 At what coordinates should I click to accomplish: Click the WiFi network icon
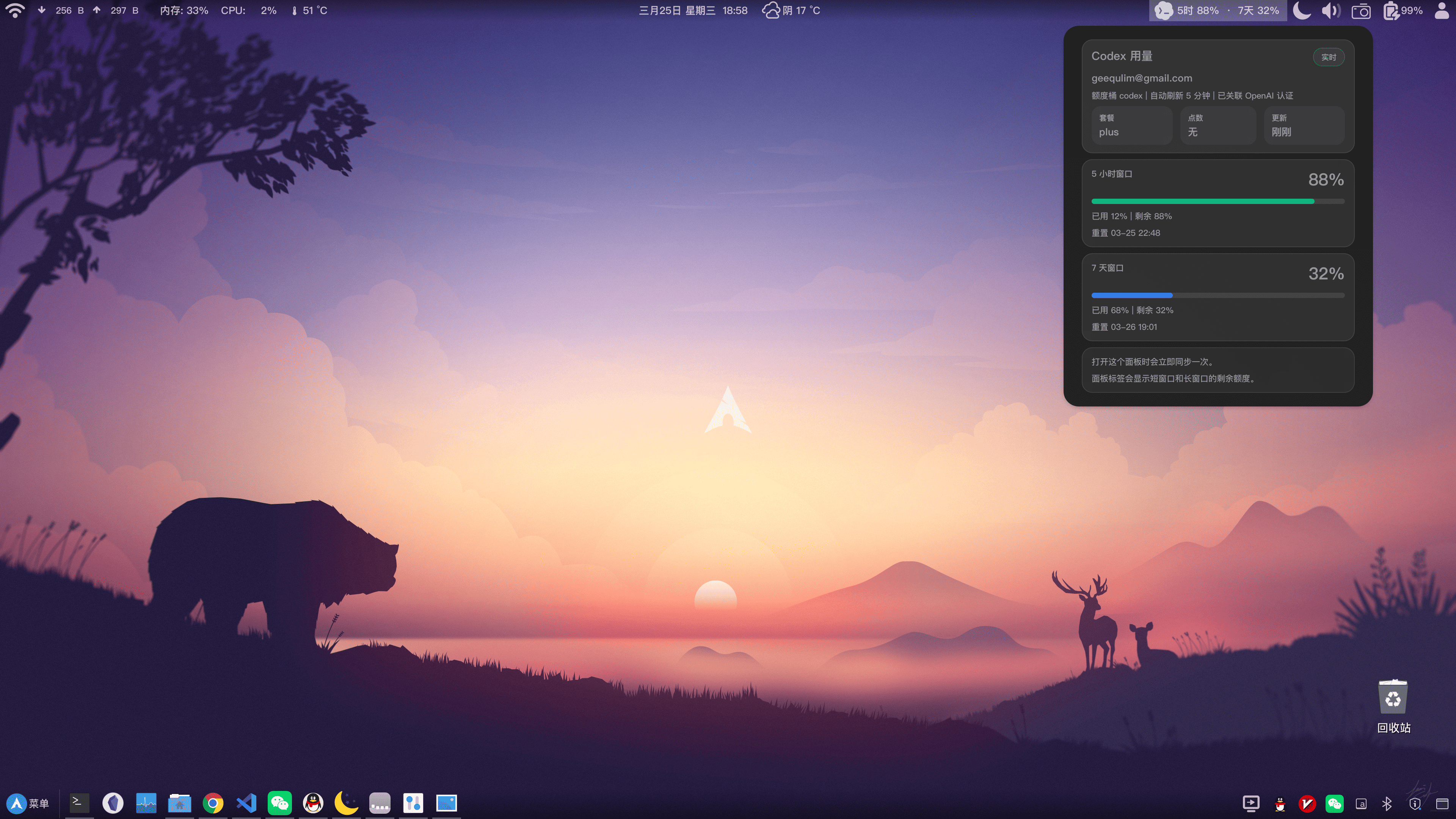click(15, 11)
